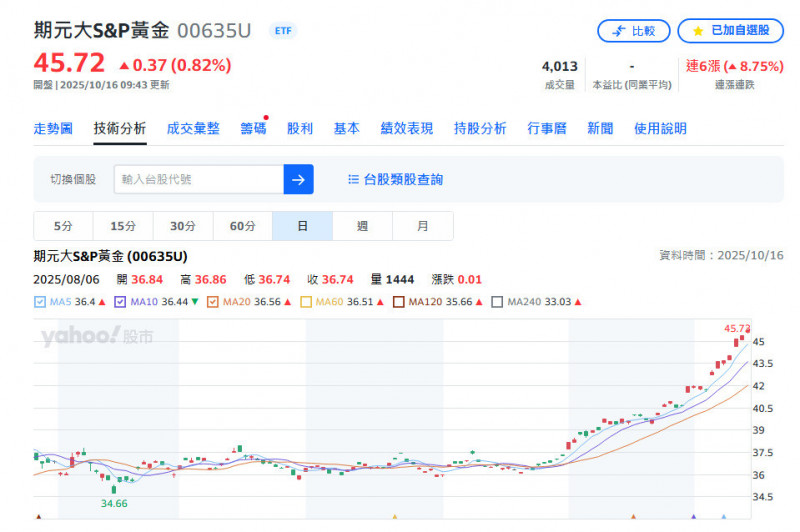Image resolution: width=800 pixels, height=532 pixels.
Task: Uncheck the MA20 moving average checkbox
Action: click(x=213, y=302)
